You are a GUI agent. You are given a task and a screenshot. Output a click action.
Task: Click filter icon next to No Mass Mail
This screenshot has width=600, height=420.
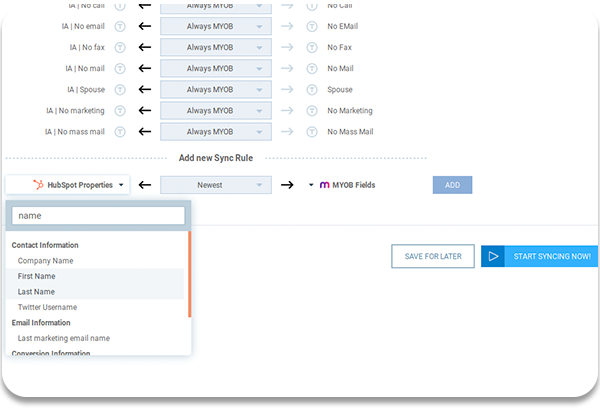pyautogui.click(x=311, y=131)
